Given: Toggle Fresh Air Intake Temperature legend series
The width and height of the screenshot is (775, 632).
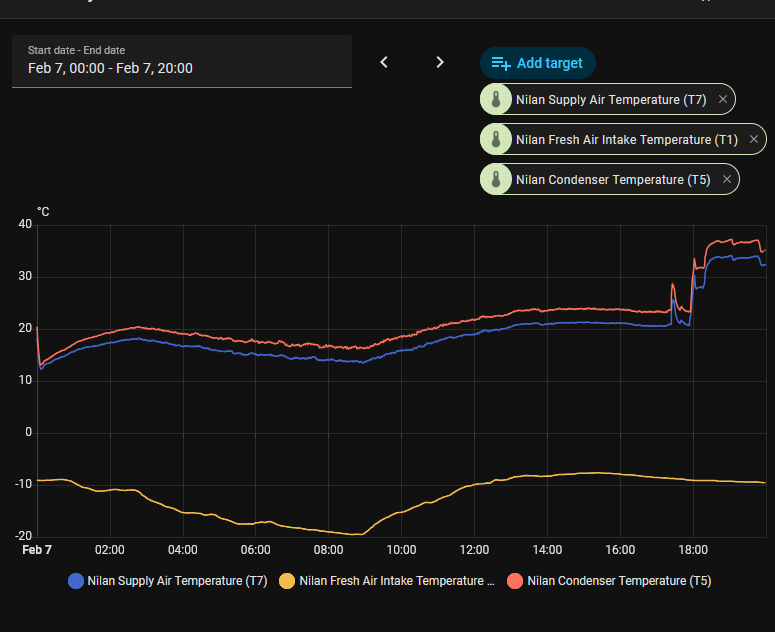Looking at the screenshot, I should pyautogui.click(x=397, y=580).
